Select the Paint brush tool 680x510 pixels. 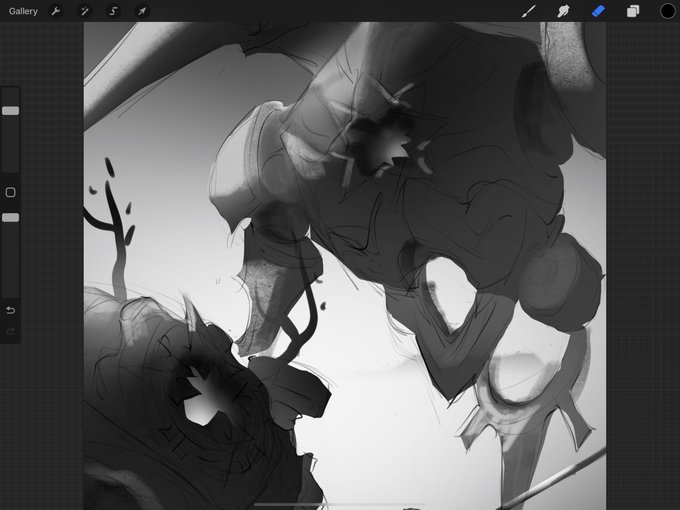click(x=529, y=11)
